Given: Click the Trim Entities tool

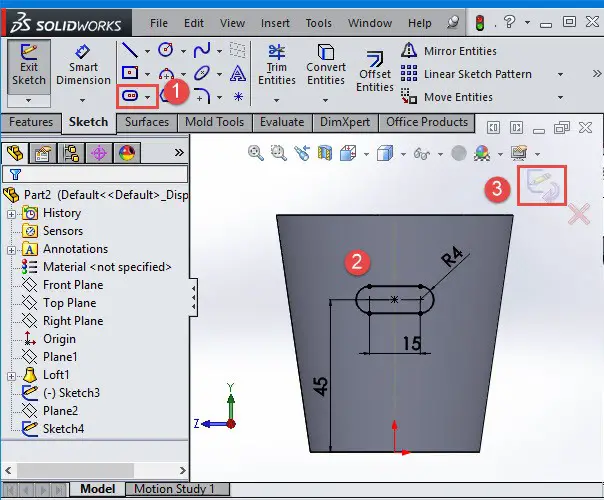Looking at the screenshot, I should pos(277,64).
